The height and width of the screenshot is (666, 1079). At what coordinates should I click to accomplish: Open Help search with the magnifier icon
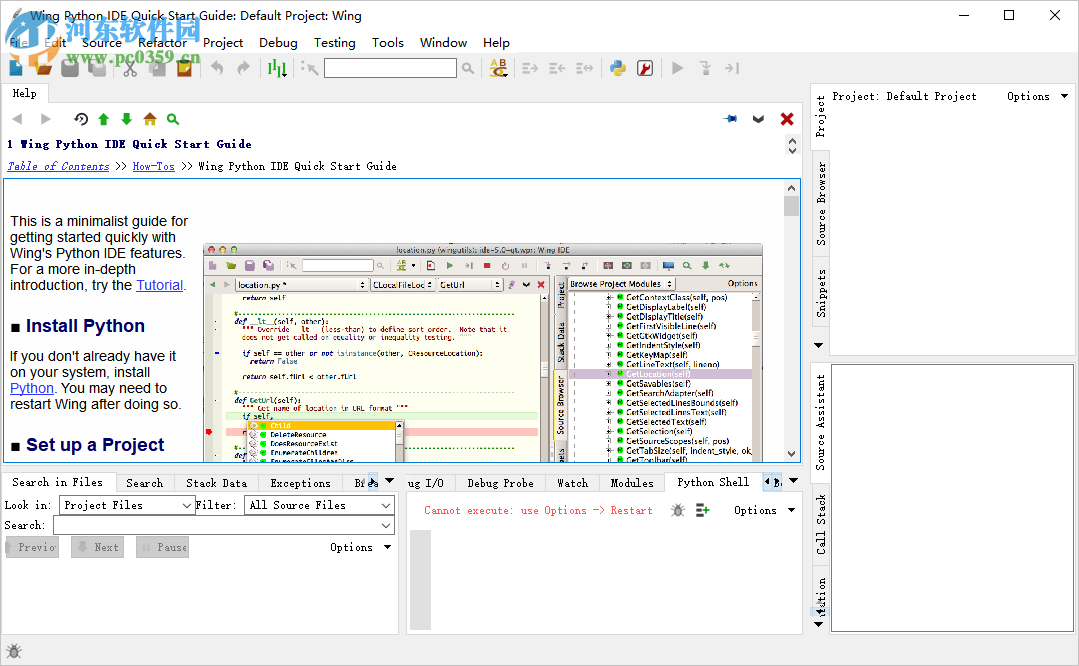click(x=172, y=119)
